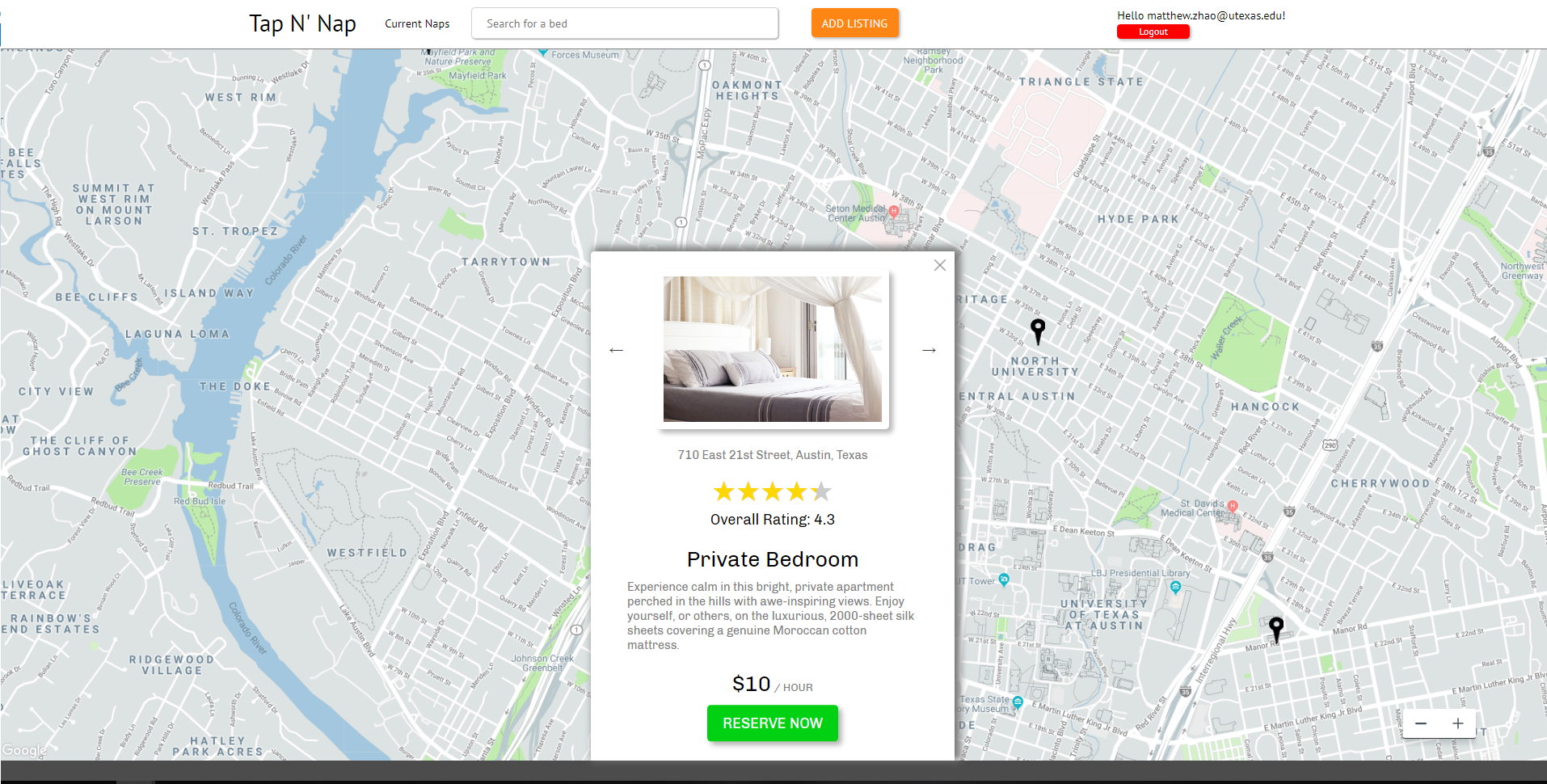The height and width of the screenshot is (784, 1547).
Task: Click the HYDE PARK map label
Action: click(x=1138, y=219)
